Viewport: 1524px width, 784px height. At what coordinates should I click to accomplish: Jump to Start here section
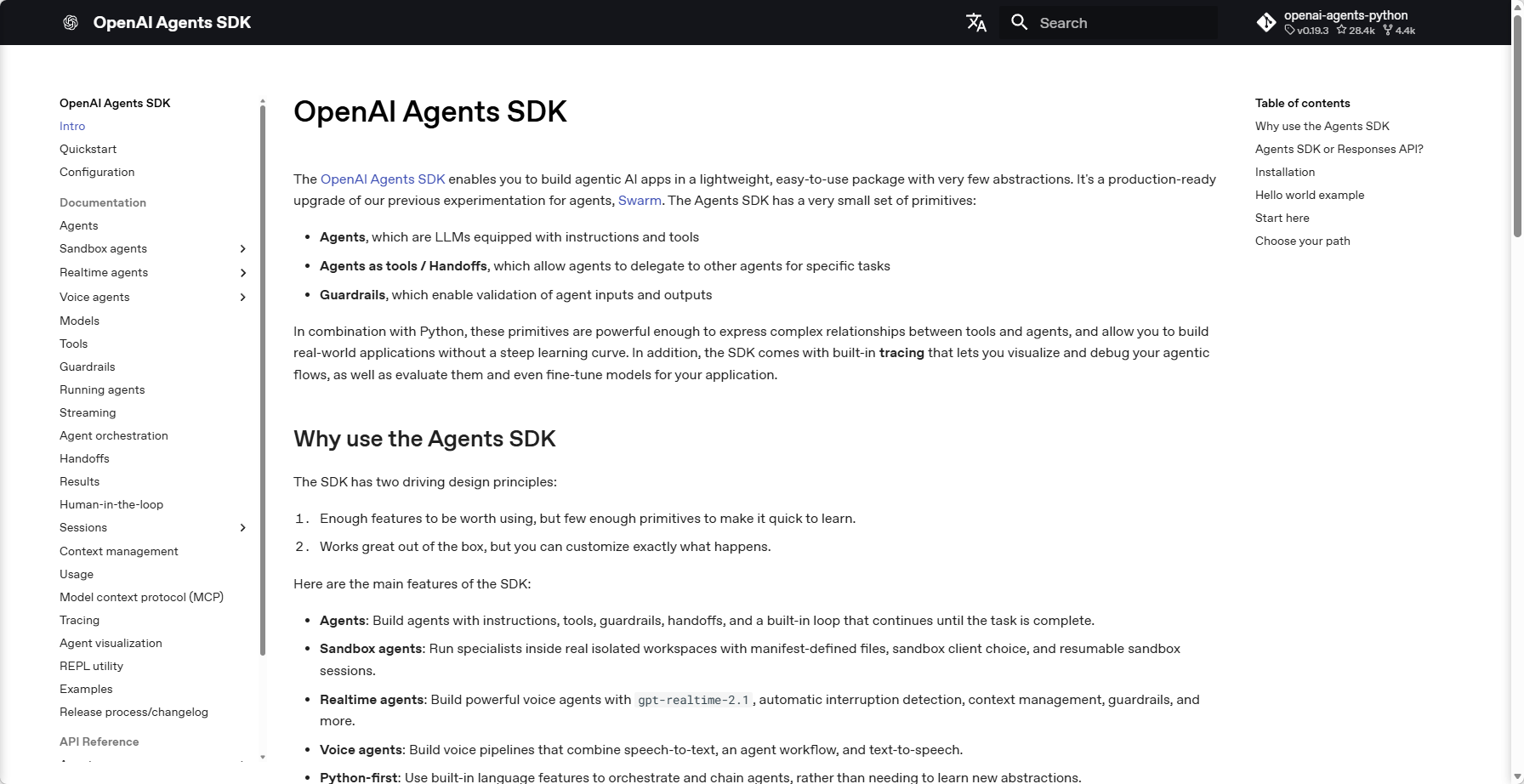(x=1282, y=218)
